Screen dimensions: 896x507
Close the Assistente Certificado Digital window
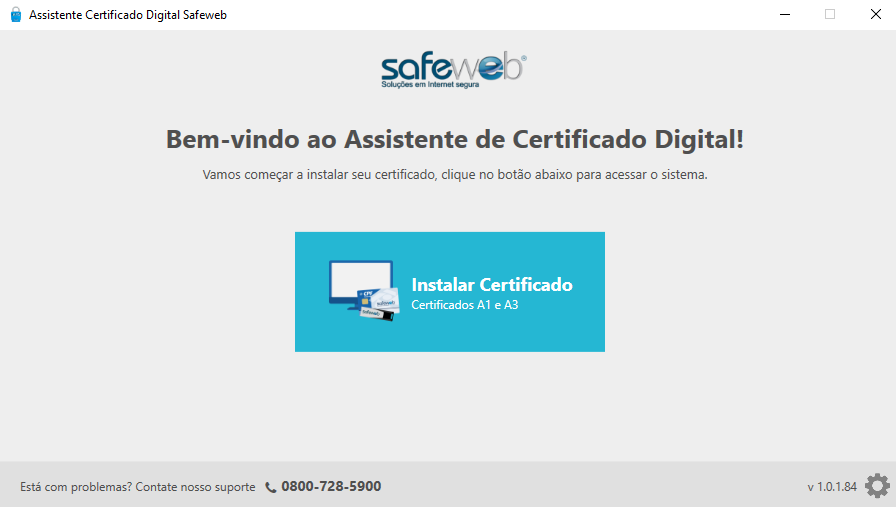[875, 14]
